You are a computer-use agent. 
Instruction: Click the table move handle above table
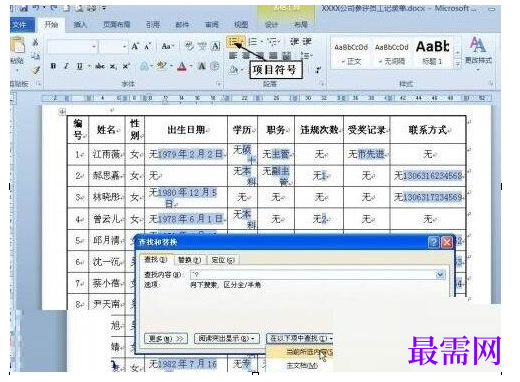(x=62, y=112)
